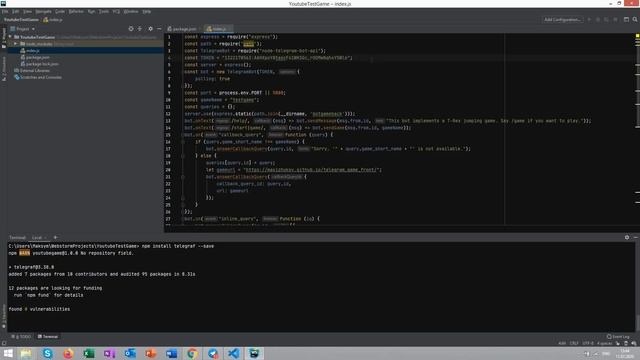This screenshot has height=360, width=640.
Task: Open Visual Studio Code from the taskbar
Action: [233, 353]
